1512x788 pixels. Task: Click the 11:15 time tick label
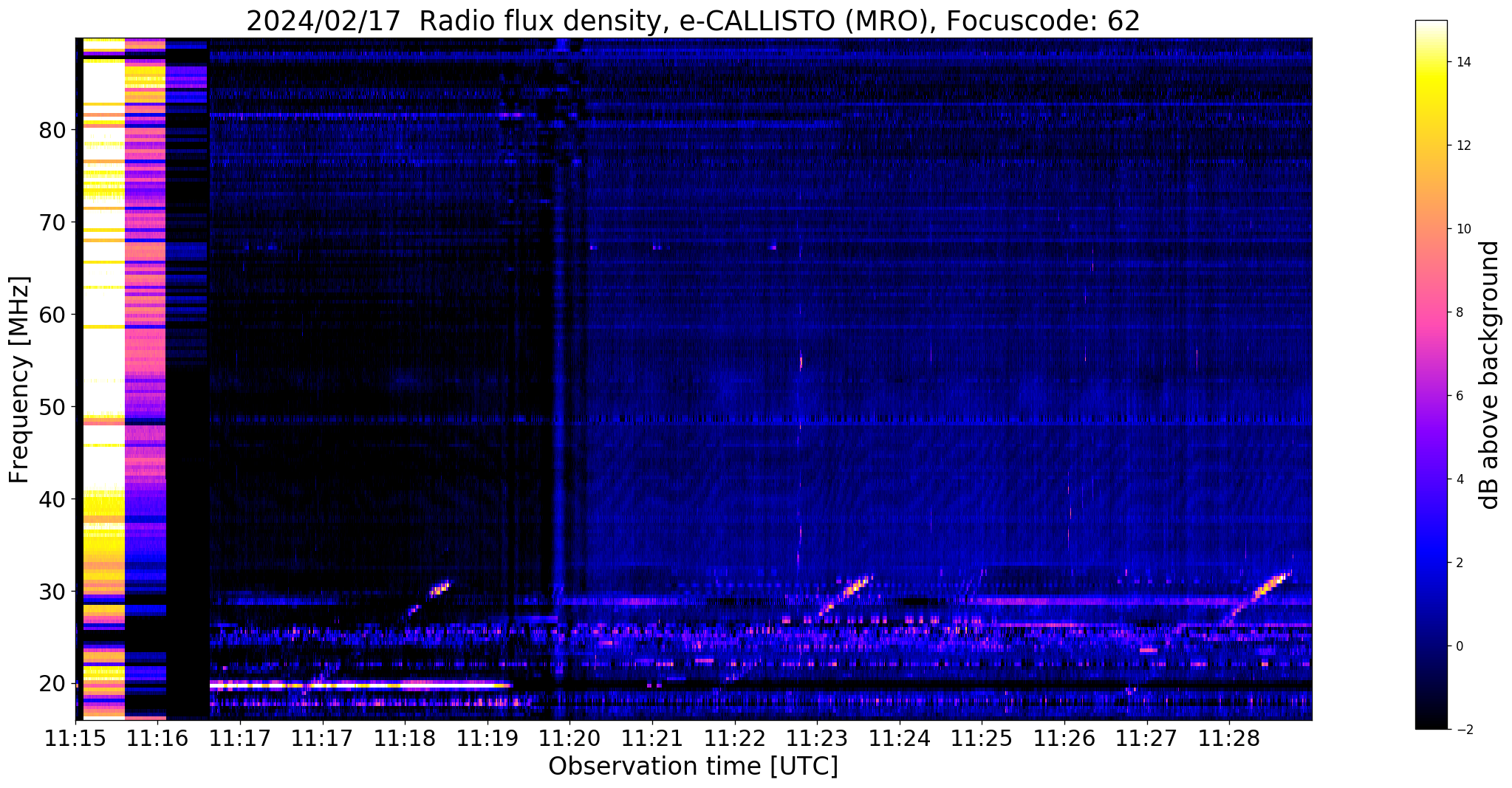point(75,739)
